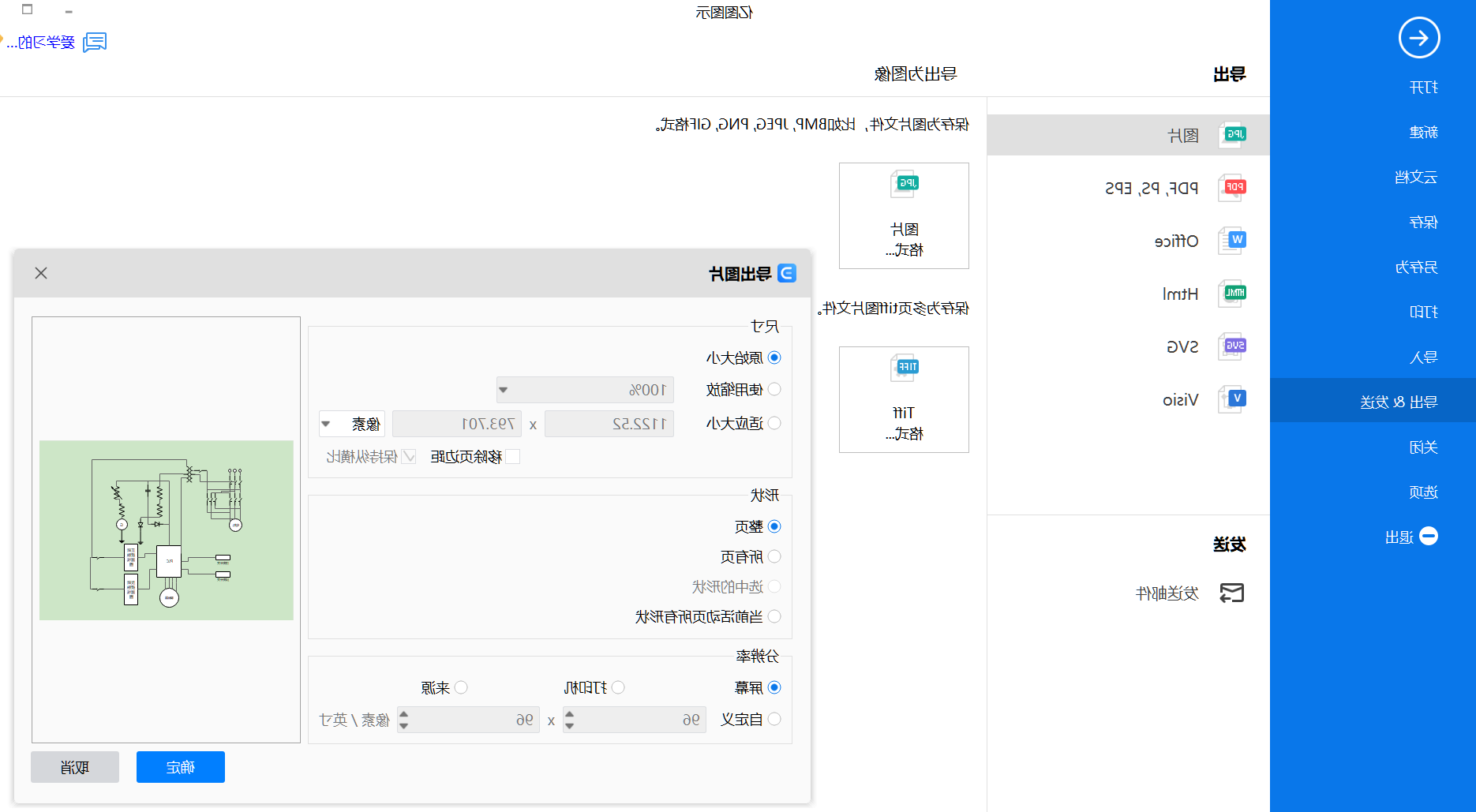
Task: Open the 100% zoom dropdown
Action: point(585,390)
